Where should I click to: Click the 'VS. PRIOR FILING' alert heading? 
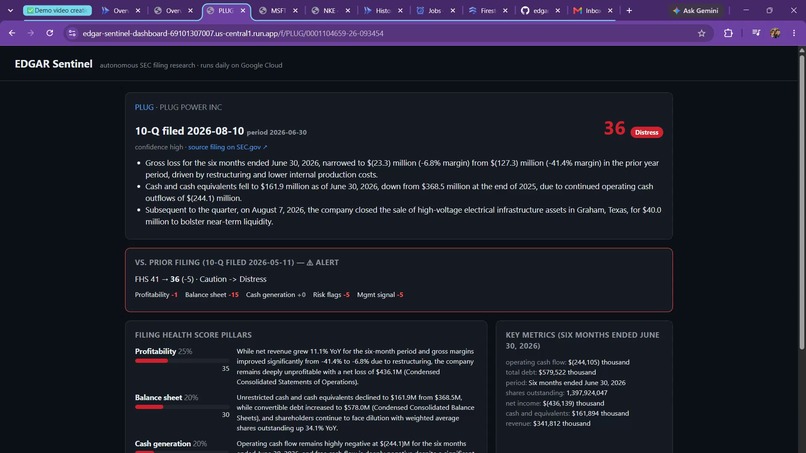237,262
